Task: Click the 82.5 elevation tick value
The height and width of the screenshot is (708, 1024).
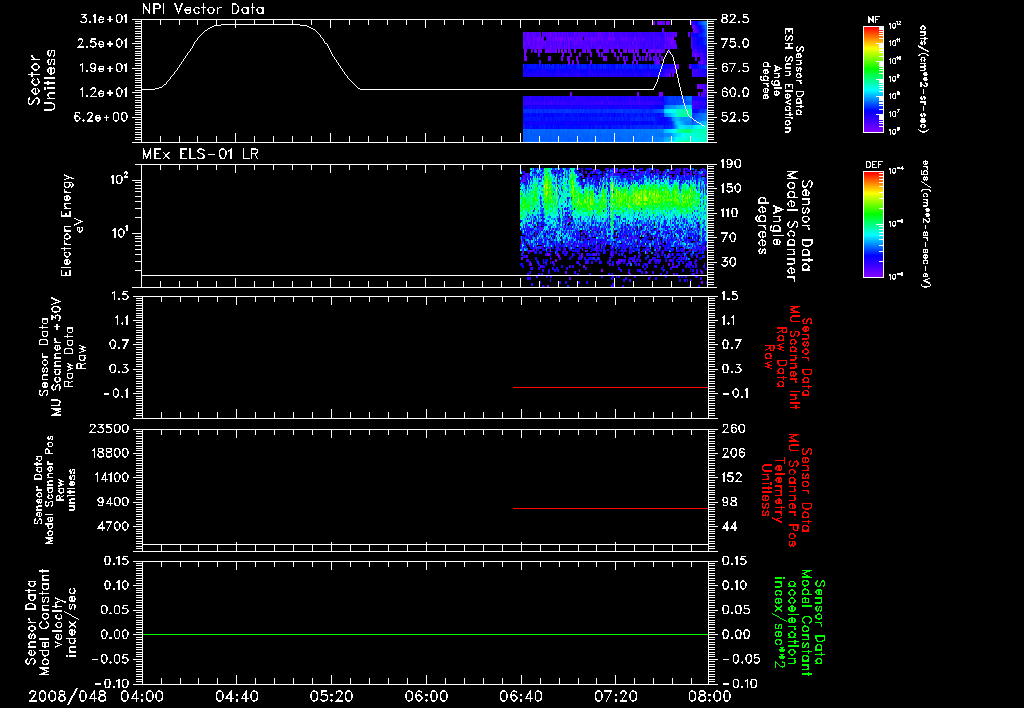Action: (735, 19)
